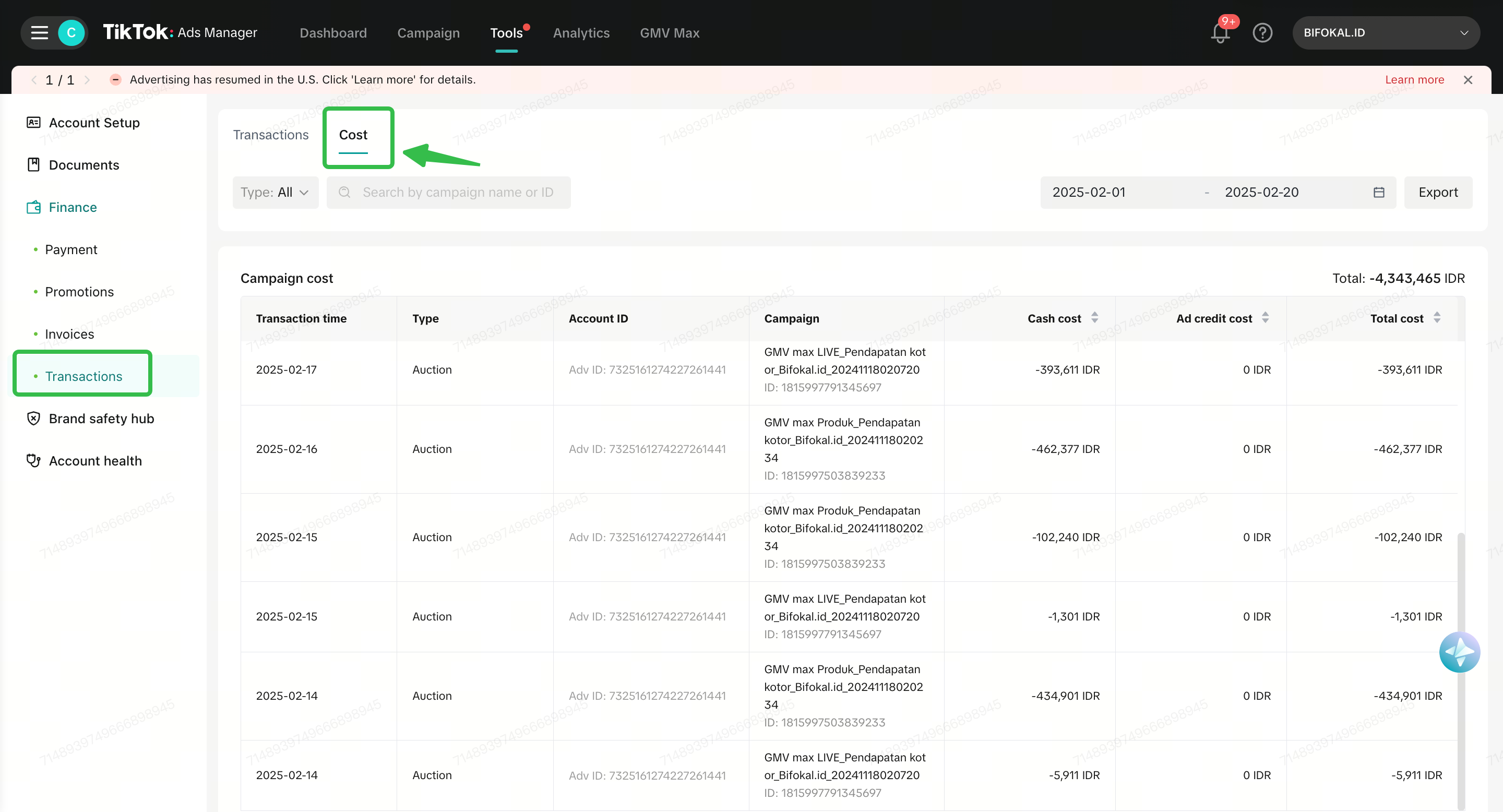Image resolution: width=1503 pixels, height=812 pixels.
Task: Click the campaign search input field
Action: [458, 193]
